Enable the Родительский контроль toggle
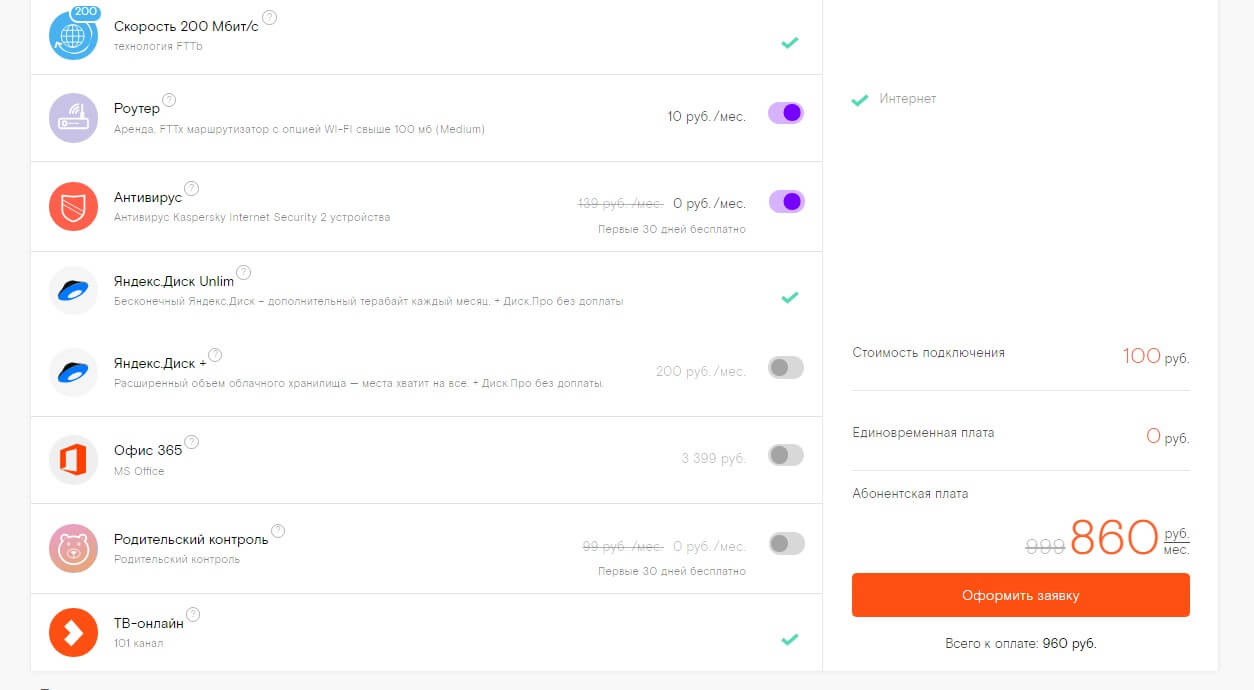 point(785,544)
